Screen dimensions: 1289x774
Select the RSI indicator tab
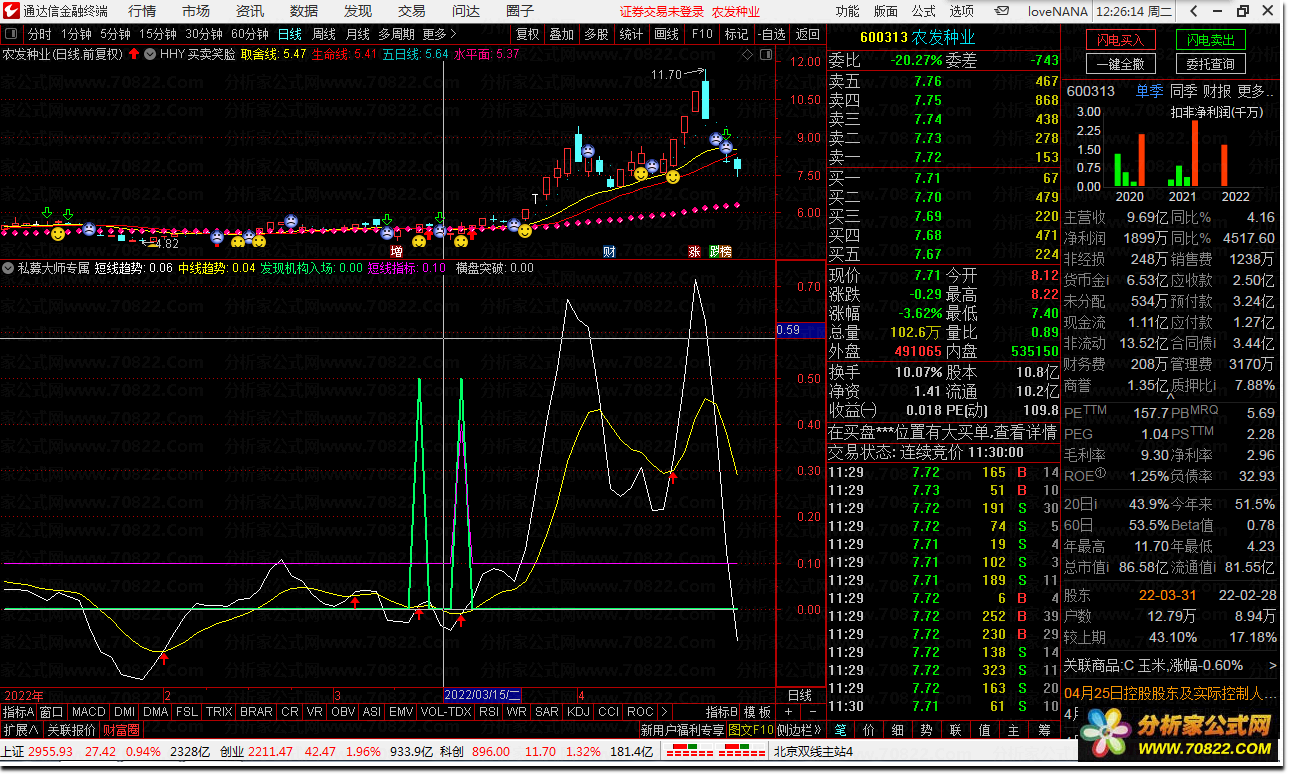click(x=488, y=712)
